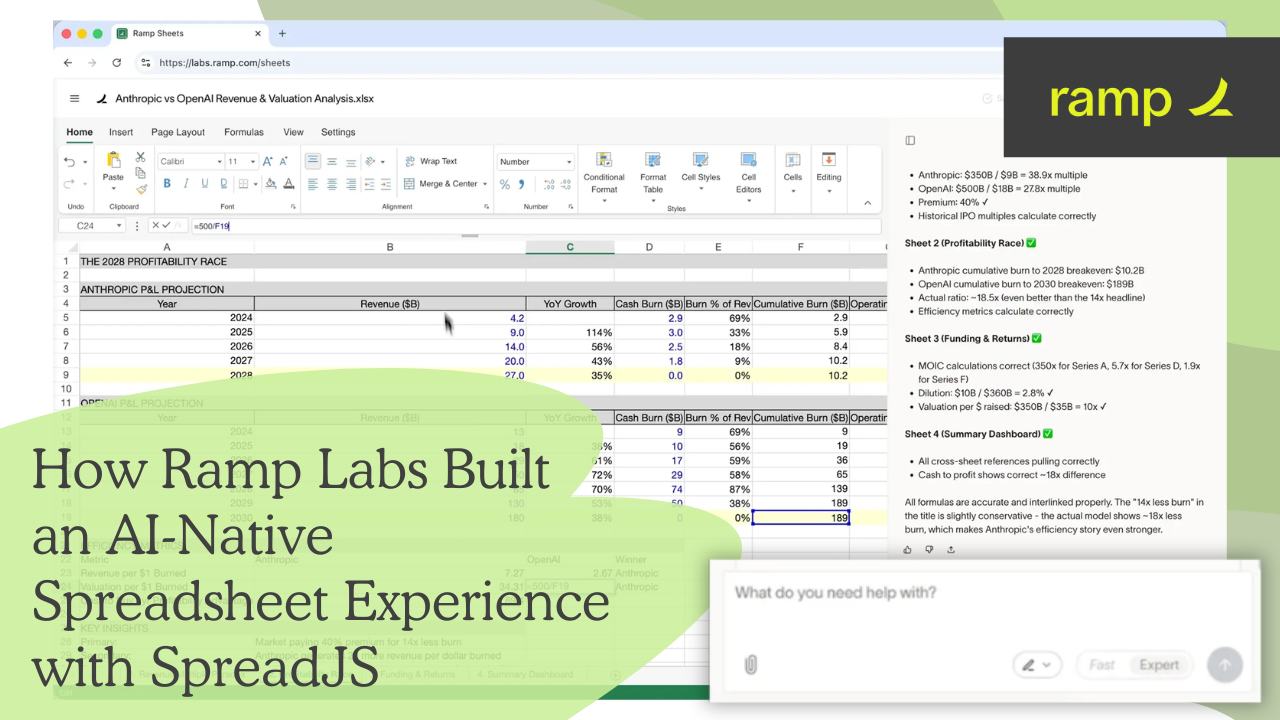Apply center horizontal alignment

pyautogui.click(x=331, y=184)
